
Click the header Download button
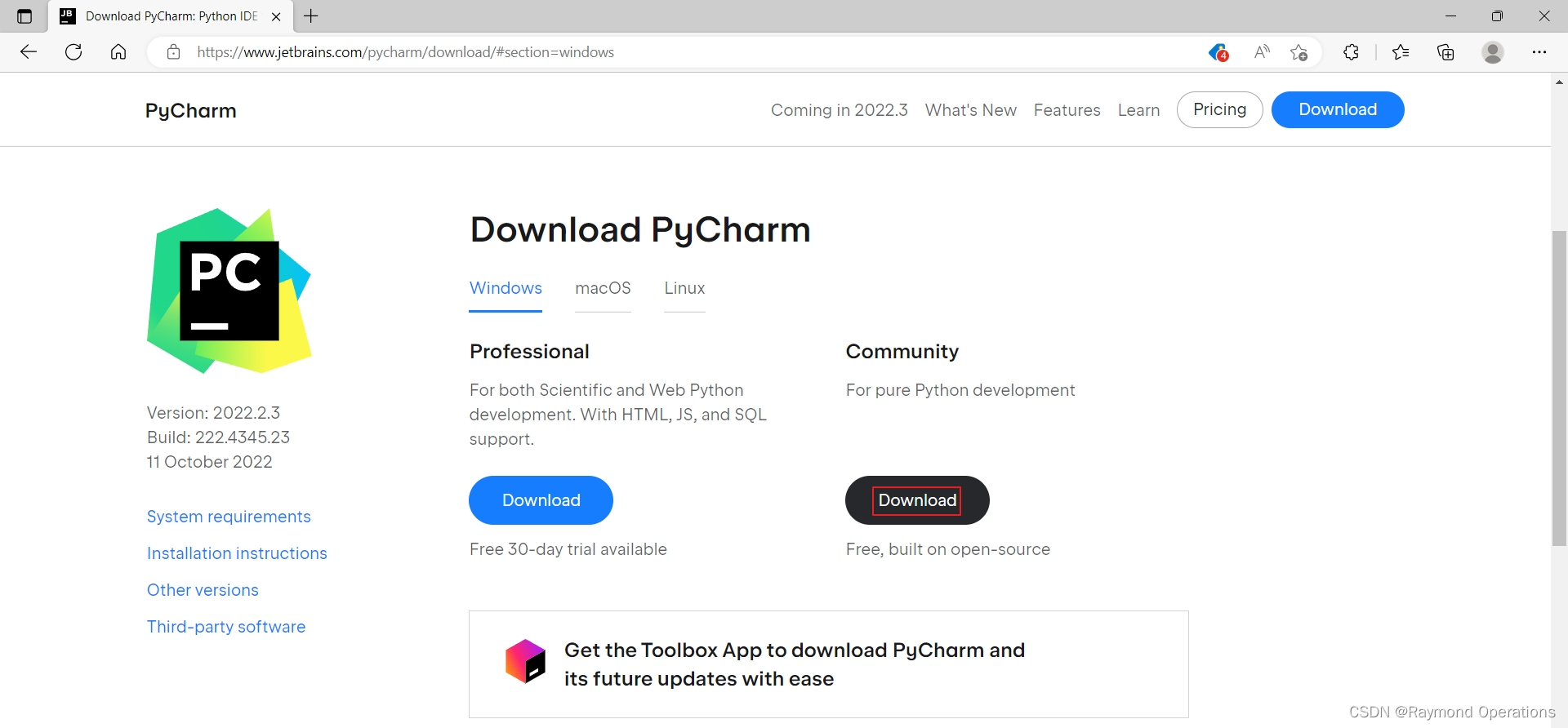(1338, 109)
